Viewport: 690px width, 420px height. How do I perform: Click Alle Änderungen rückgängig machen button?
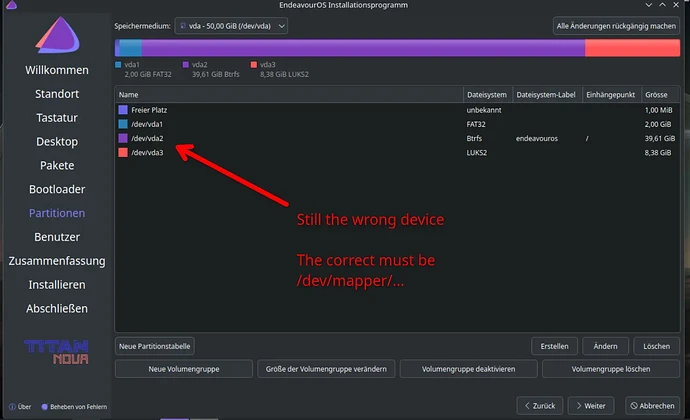coord(616,26)
